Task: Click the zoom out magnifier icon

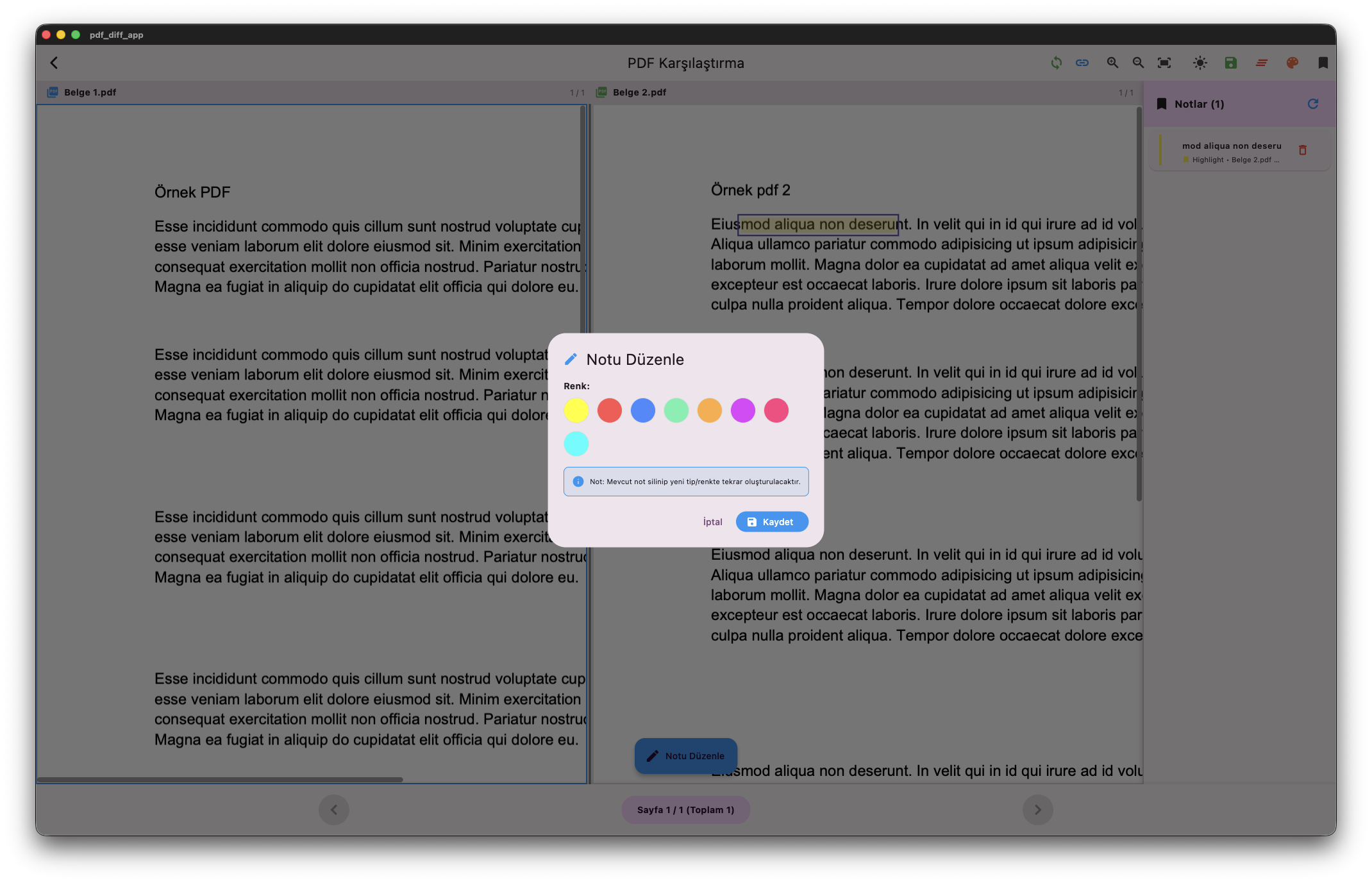Action: point(1138,63)
